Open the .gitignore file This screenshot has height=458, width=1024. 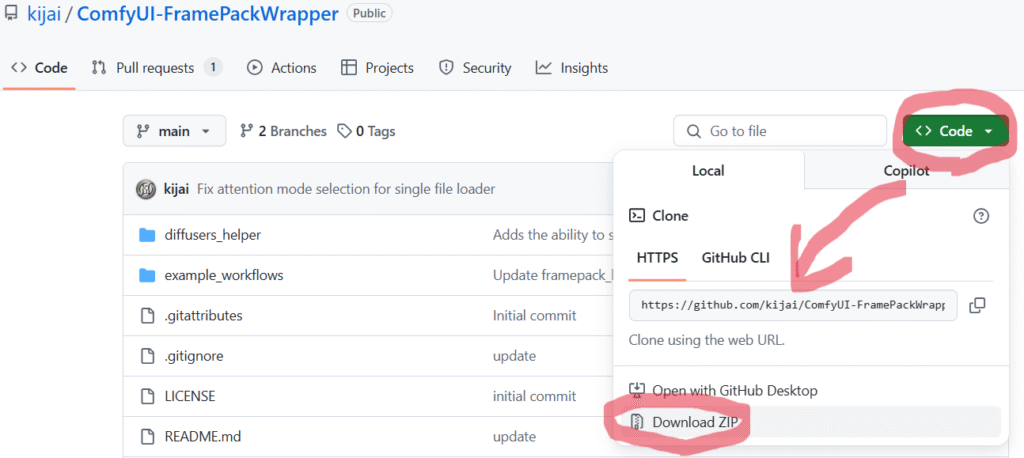click(194, 356)
